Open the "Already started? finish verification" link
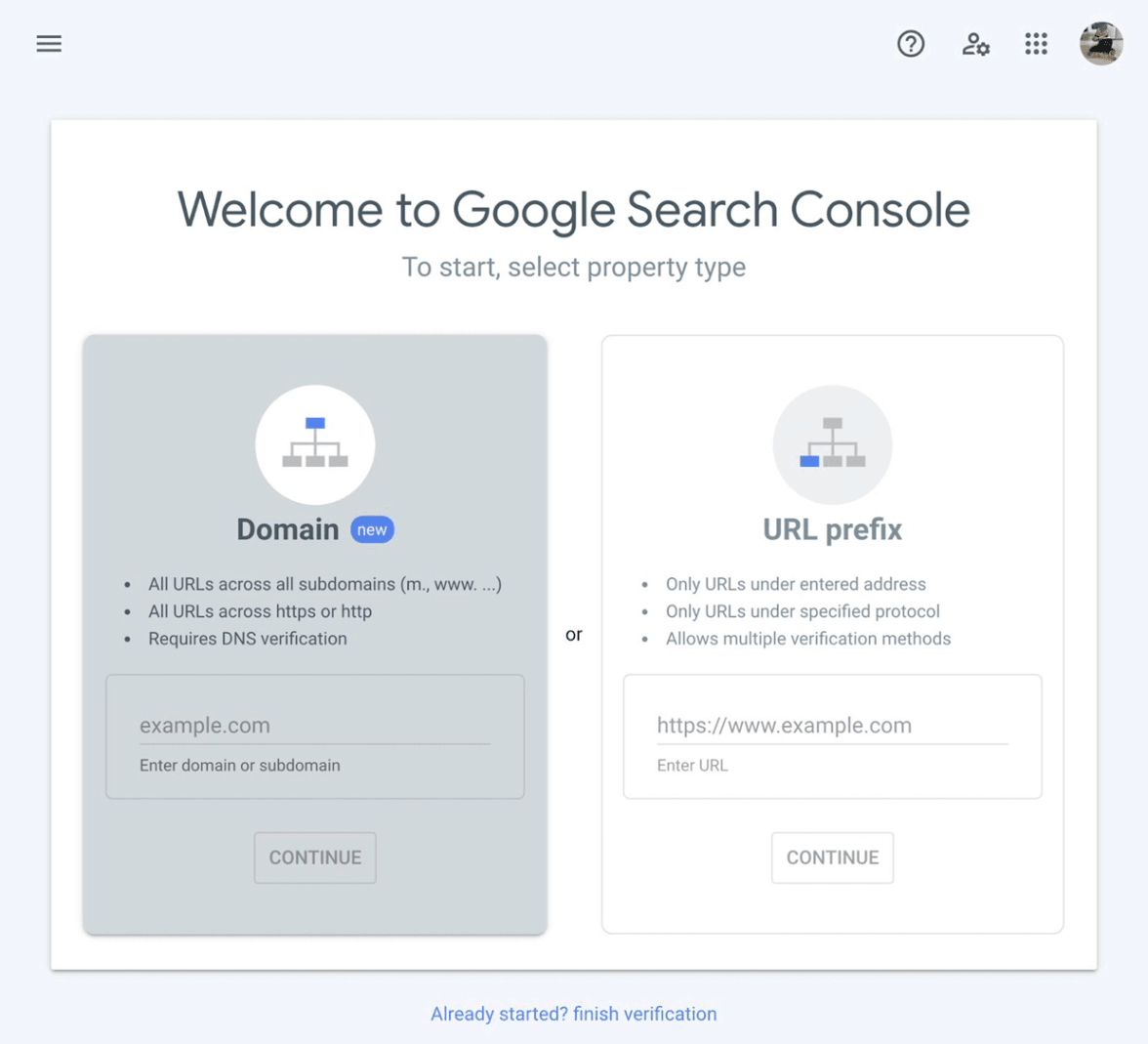 [574, 1014]
